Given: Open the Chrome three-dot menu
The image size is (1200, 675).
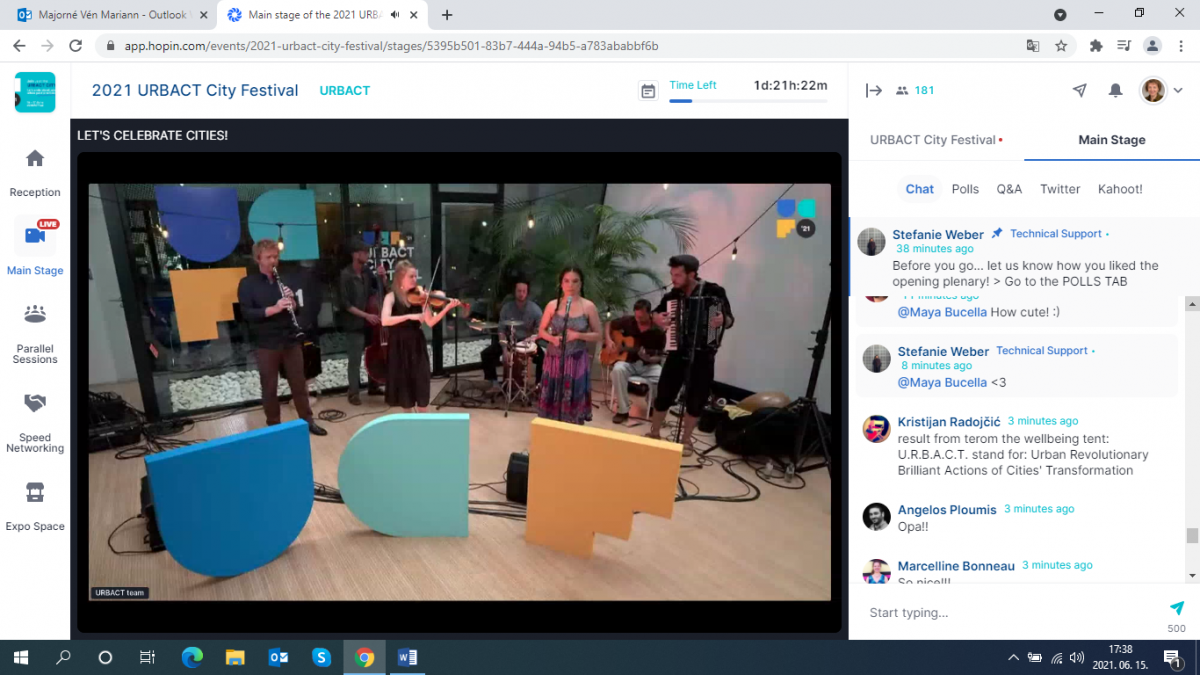Looking at the screenshot, I should click(1180, 46).
